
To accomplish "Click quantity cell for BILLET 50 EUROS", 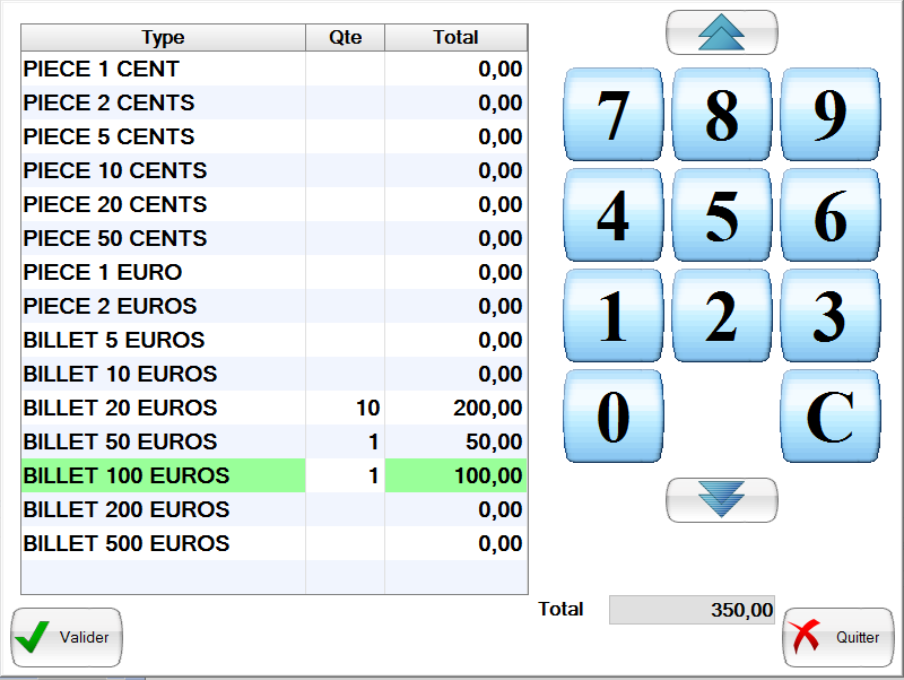I will click(x=345, y=442).
